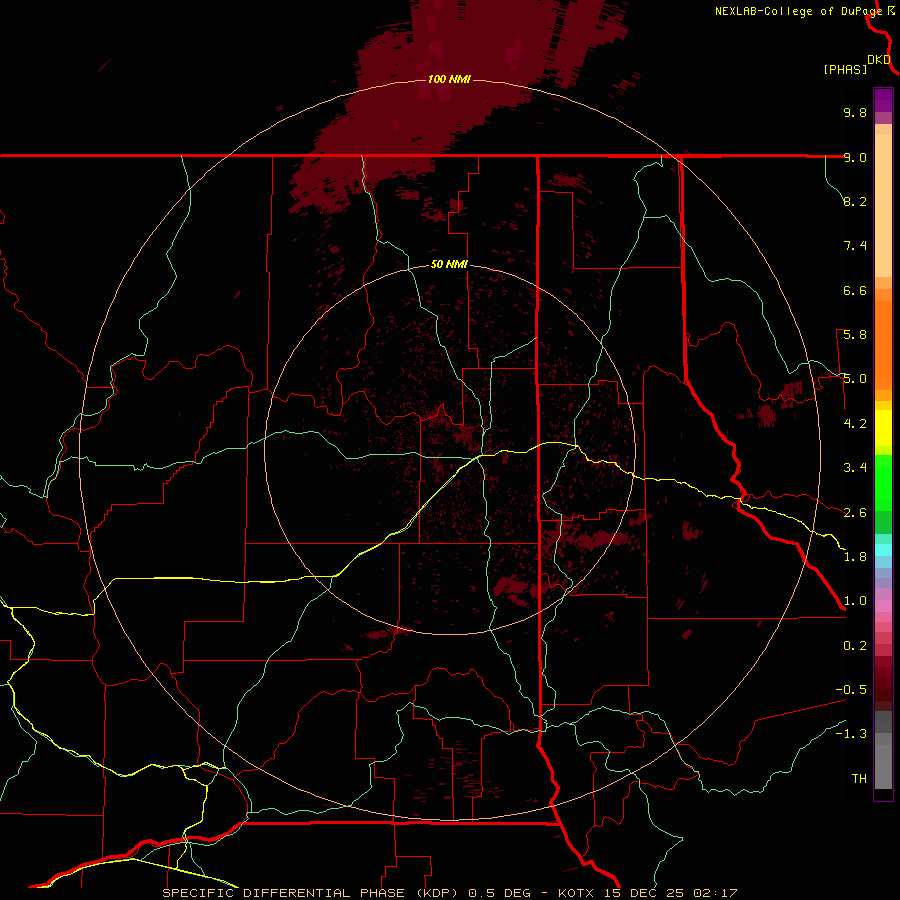The width and height of the screenshot is (900, 900).
Task: Pick the light peach segment of the color bar
Action: 883,205
